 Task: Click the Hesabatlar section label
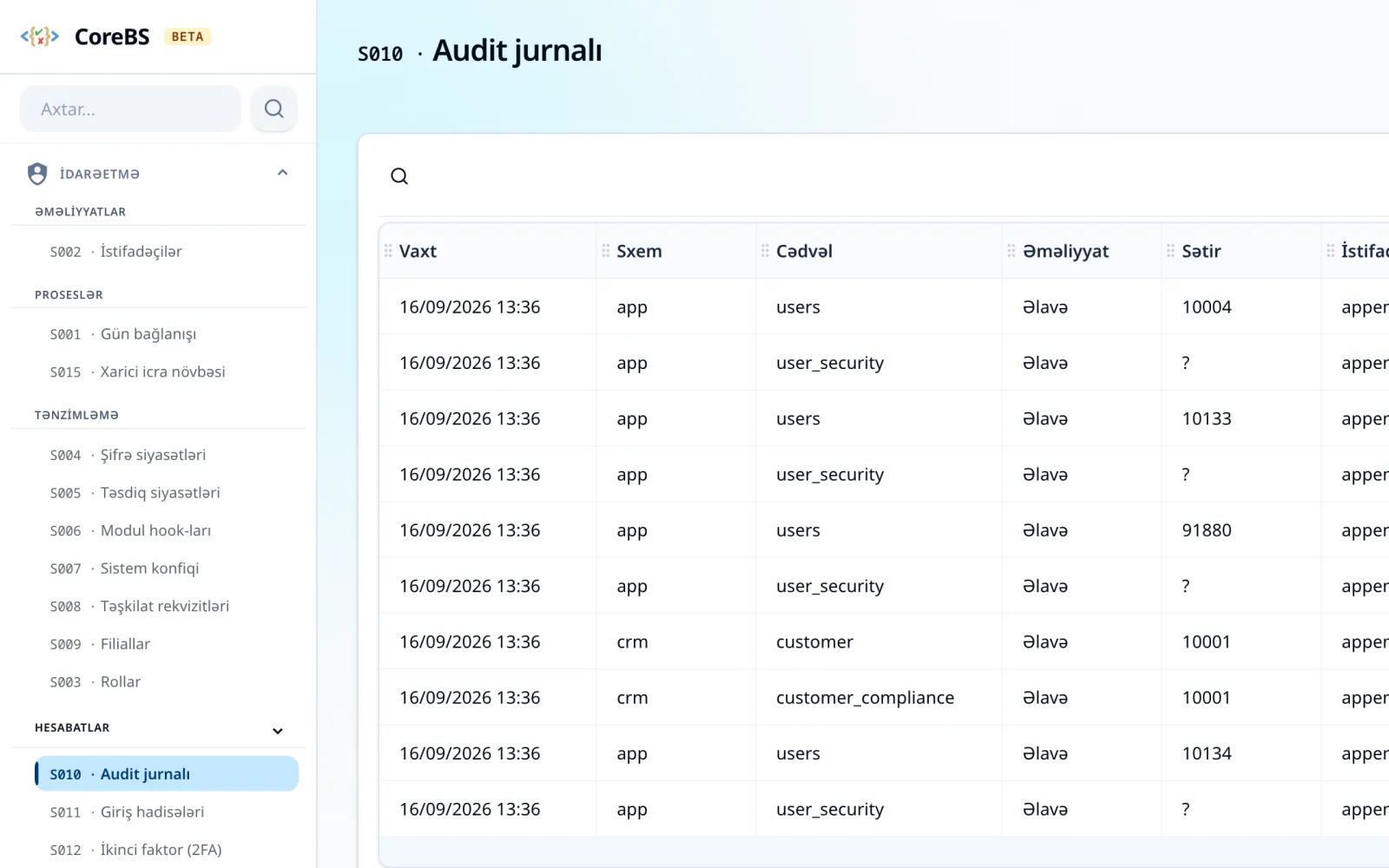(72, 727)
